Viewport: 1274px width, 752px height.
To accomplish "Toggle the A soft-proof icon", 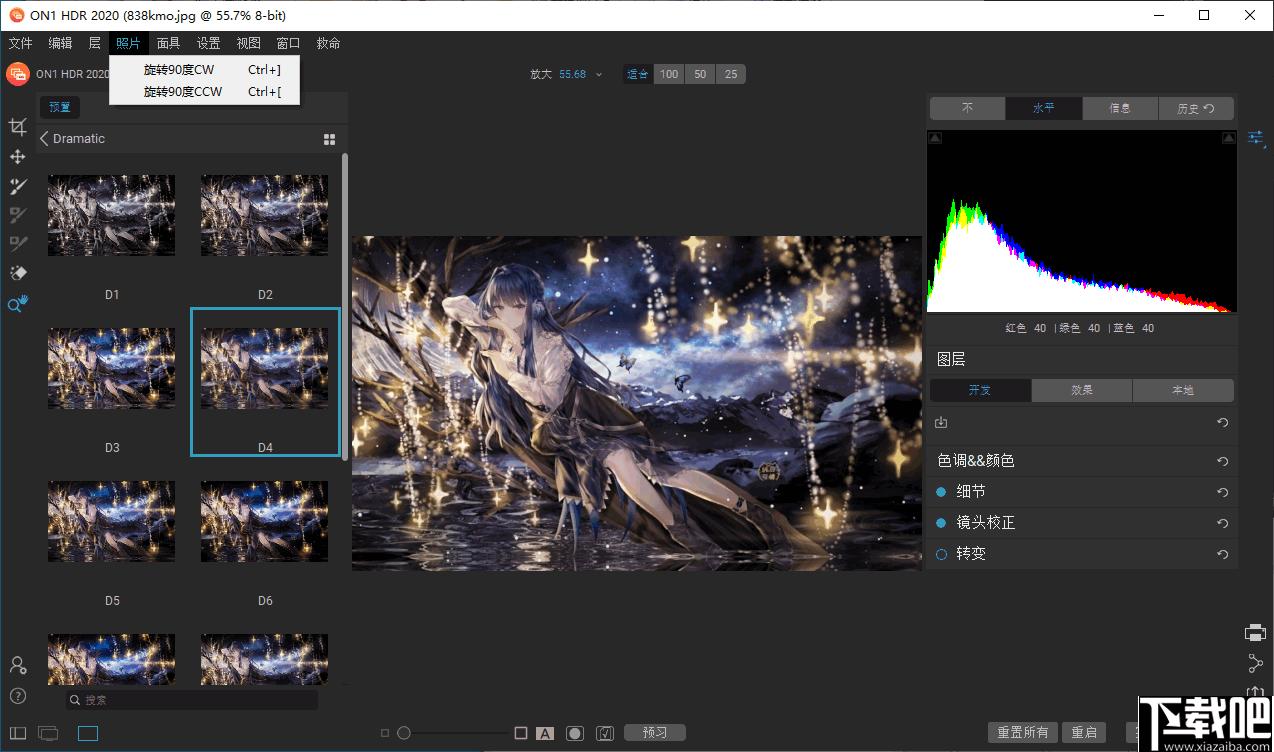I will (545, 733).
